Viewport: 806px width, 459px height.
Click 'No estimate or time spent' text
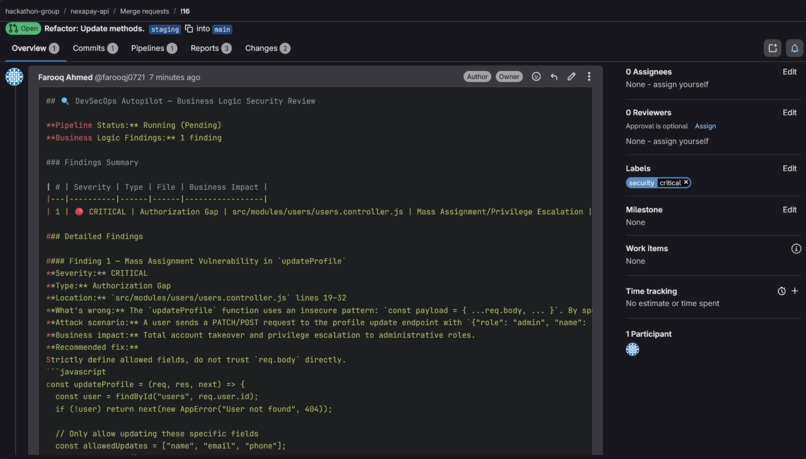click(672, 304)
